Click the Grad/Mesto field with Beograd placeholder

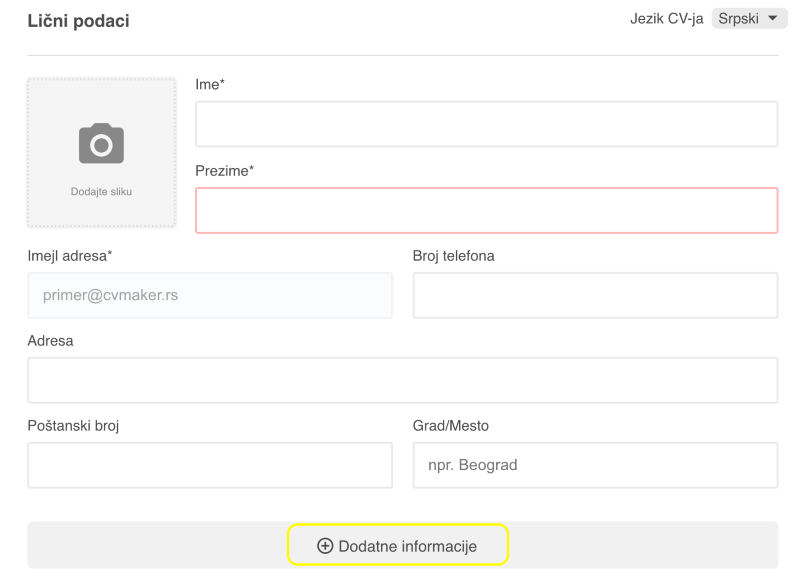[x=595, y=465]
